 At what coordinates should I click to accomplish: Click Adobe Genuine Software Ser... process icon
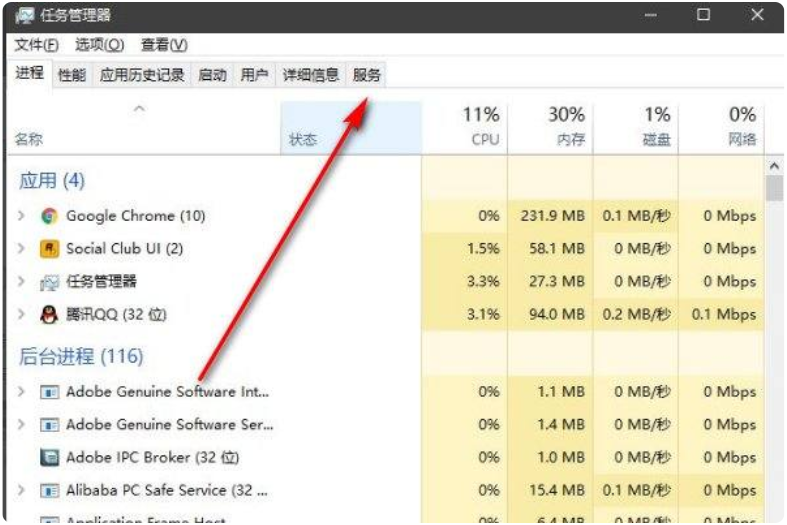coord(49,425)
